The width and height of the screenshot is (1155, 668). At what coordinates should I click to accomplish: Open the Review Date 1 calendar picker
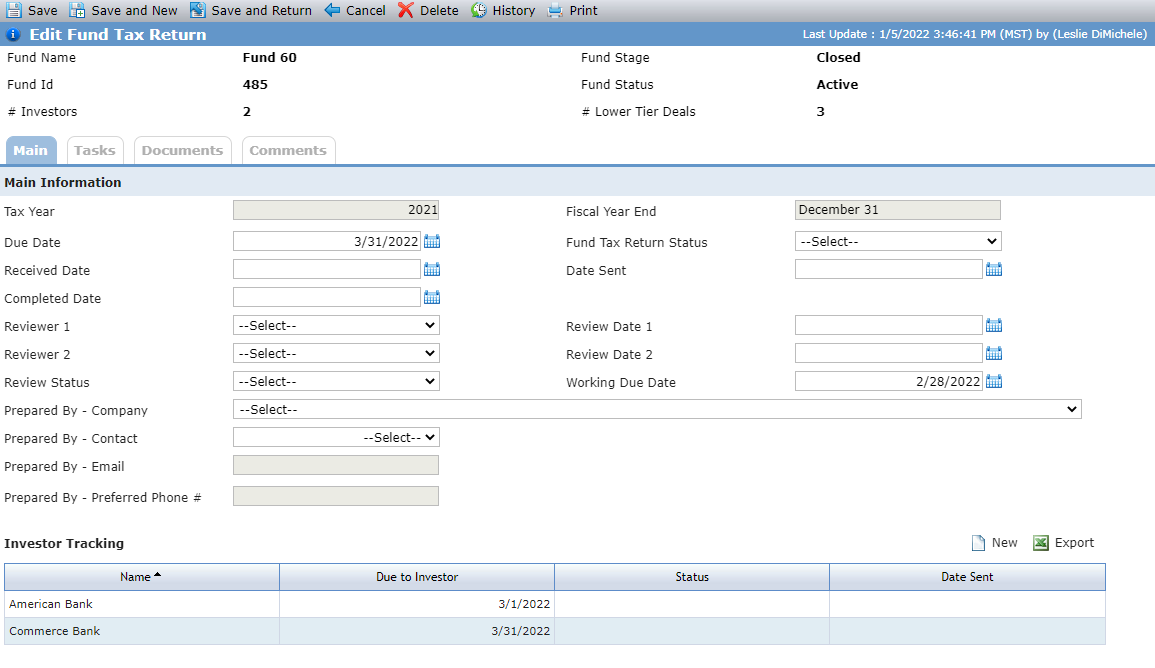tap(994, 326)
